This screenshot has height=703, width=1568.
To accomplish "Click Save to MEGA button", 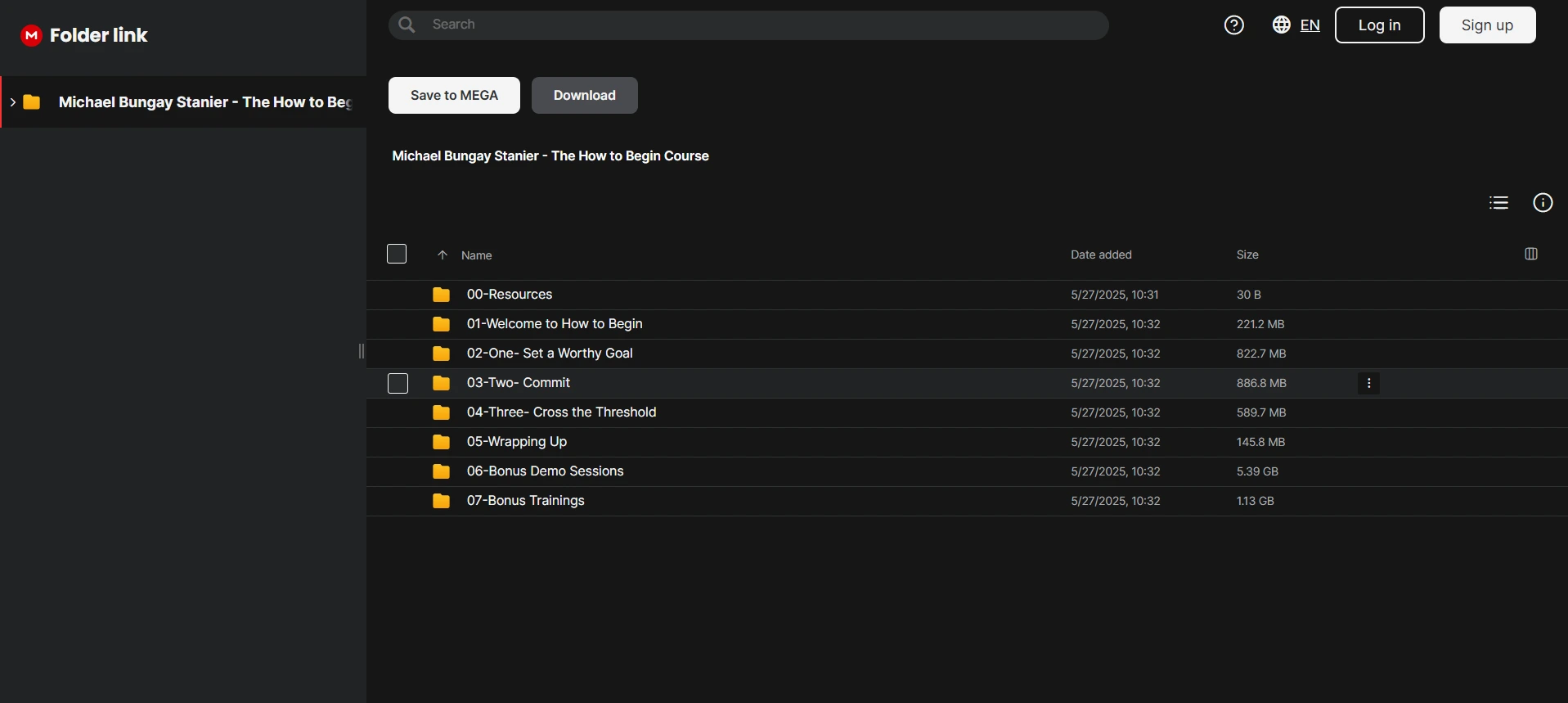I will pos(454,95).
